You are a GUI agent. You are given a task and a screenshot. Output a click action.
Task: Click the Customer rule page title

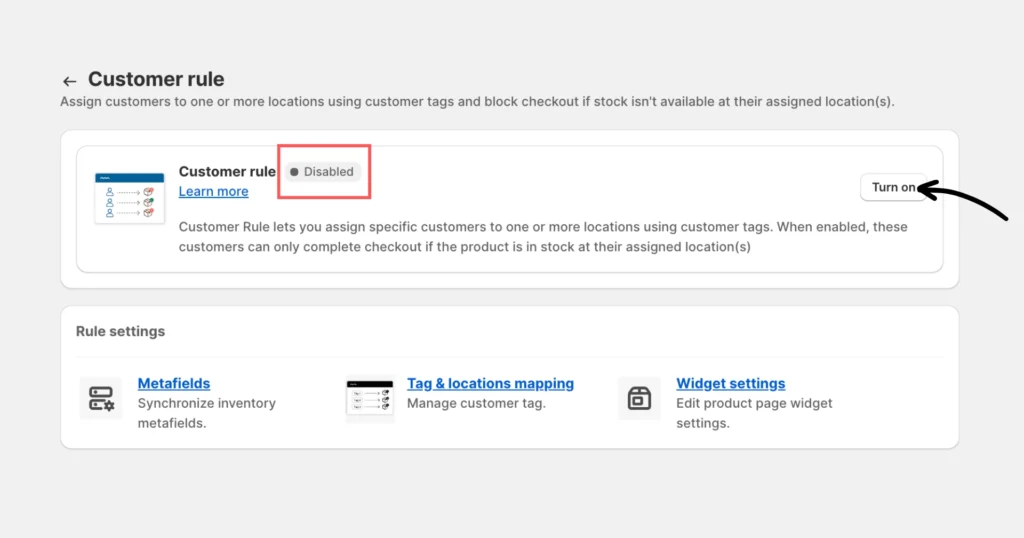156,79
